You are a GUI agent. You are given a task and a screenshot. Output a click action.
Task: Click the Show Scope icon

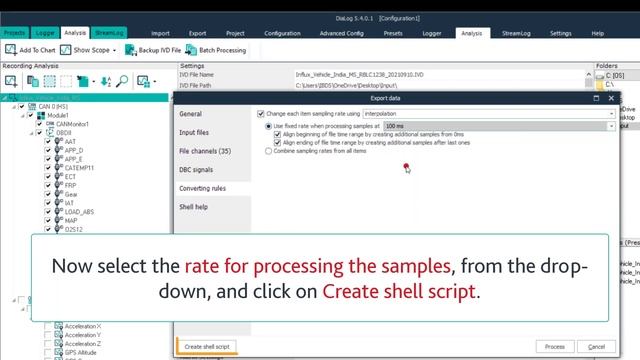tap(65, 50)
